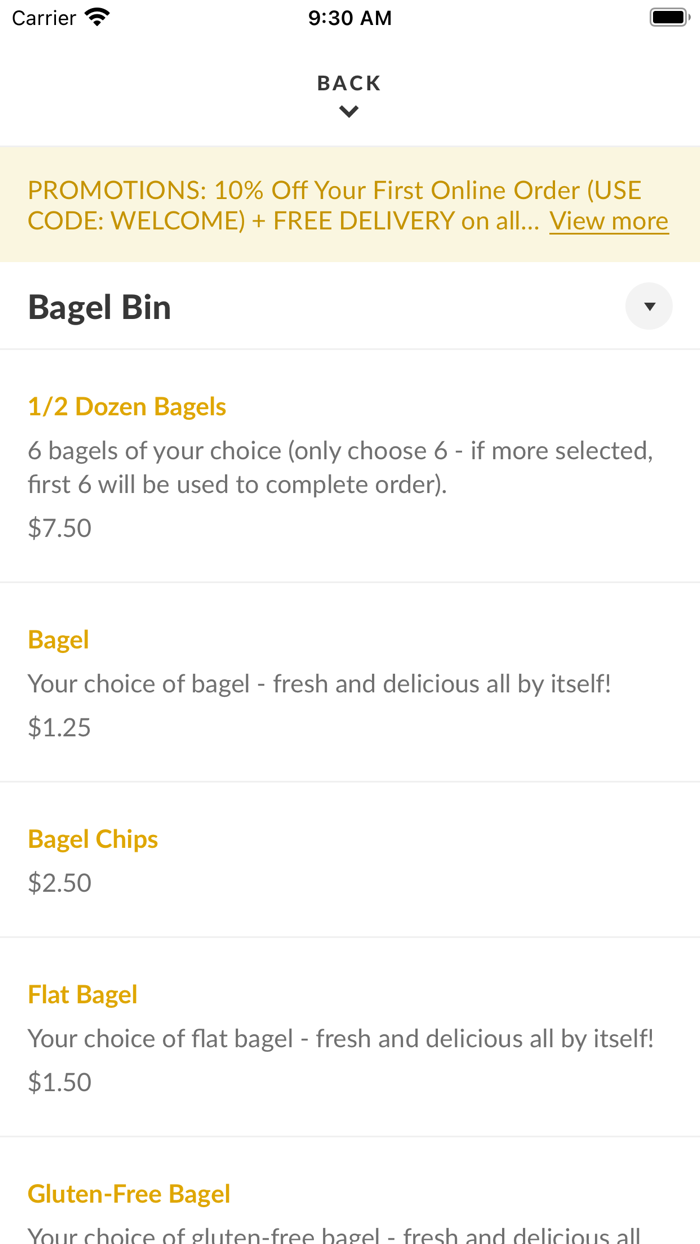
Task: Open the Flat Bagel item
Action: click(83, 995)
